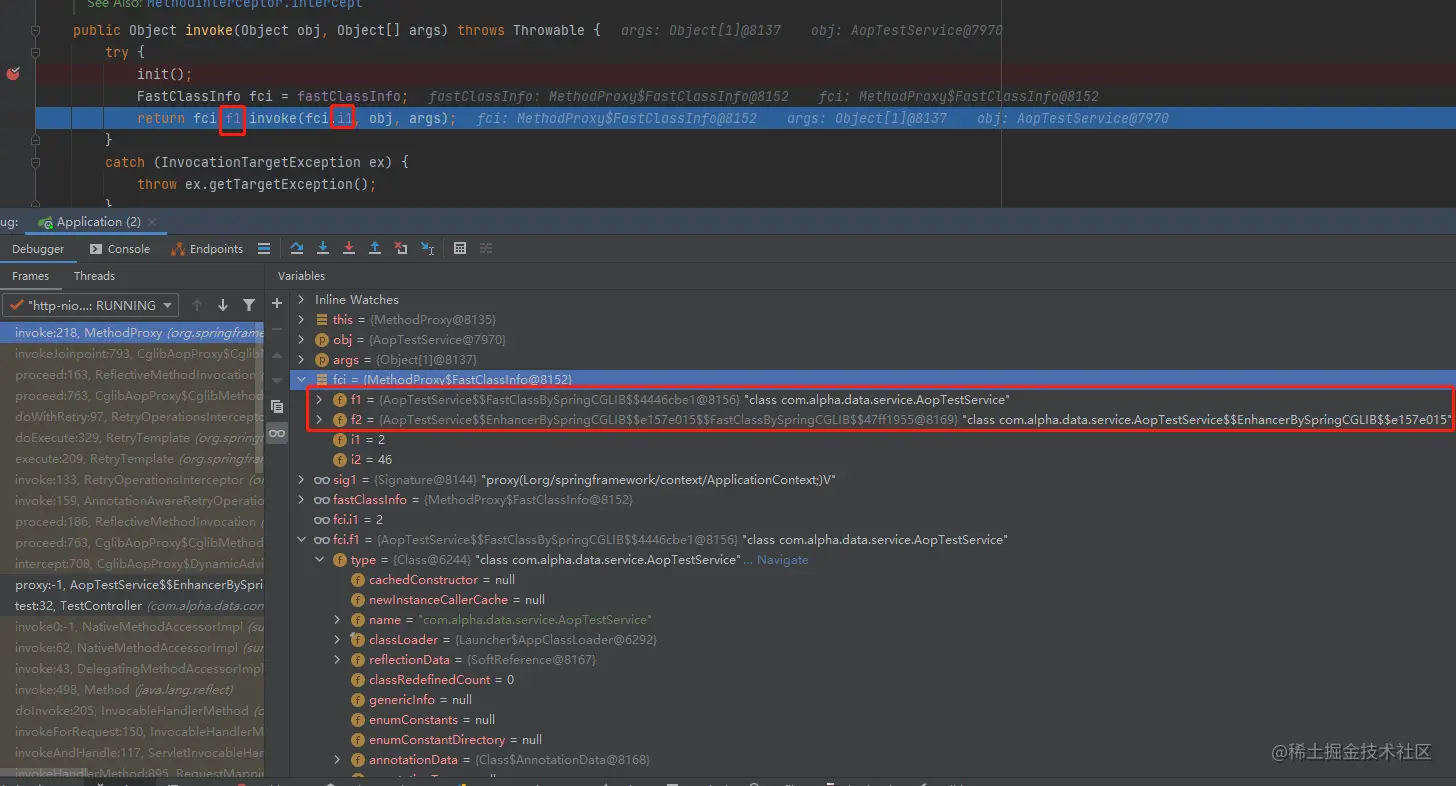Expand the f2 field node
The height and width of the screenshot is (786, 1456).
coord(320,420)
